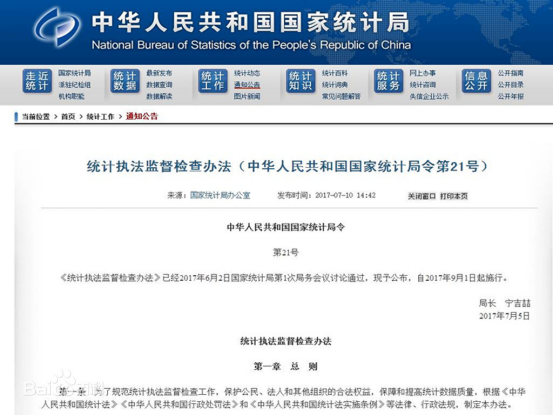Click the publish time 2017-07-10 14:42
This screenshot has width=553, height=415.
click(345, 195)
